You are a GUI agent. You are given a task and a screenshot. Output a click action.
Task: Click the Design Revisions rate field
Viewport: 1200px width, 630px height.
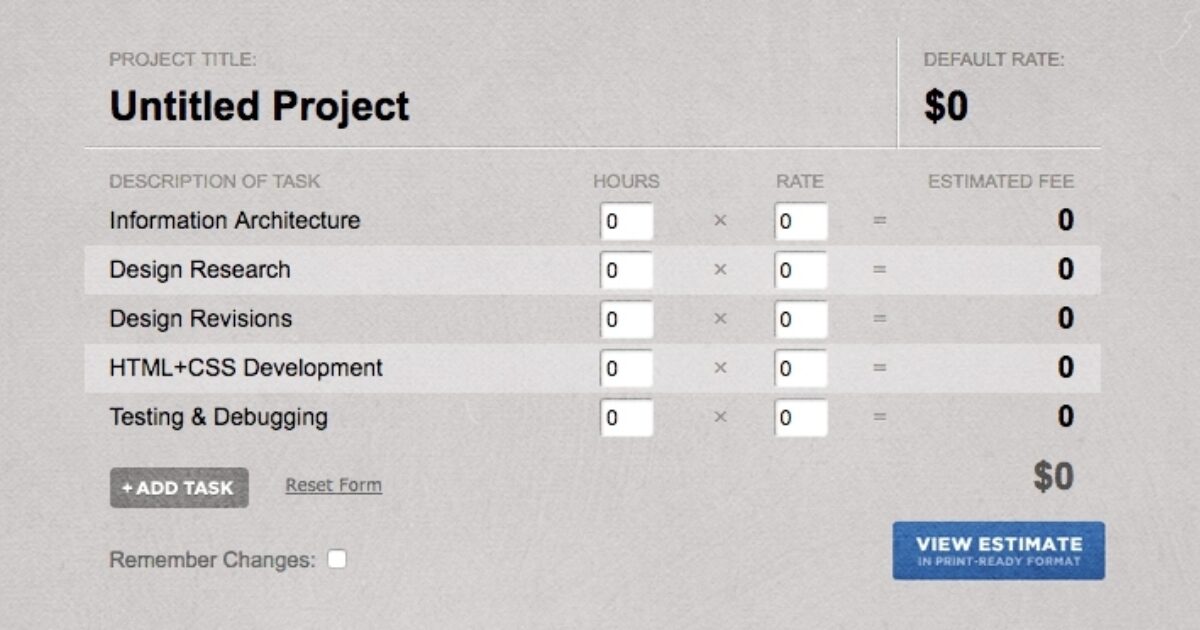click(801, 318)
